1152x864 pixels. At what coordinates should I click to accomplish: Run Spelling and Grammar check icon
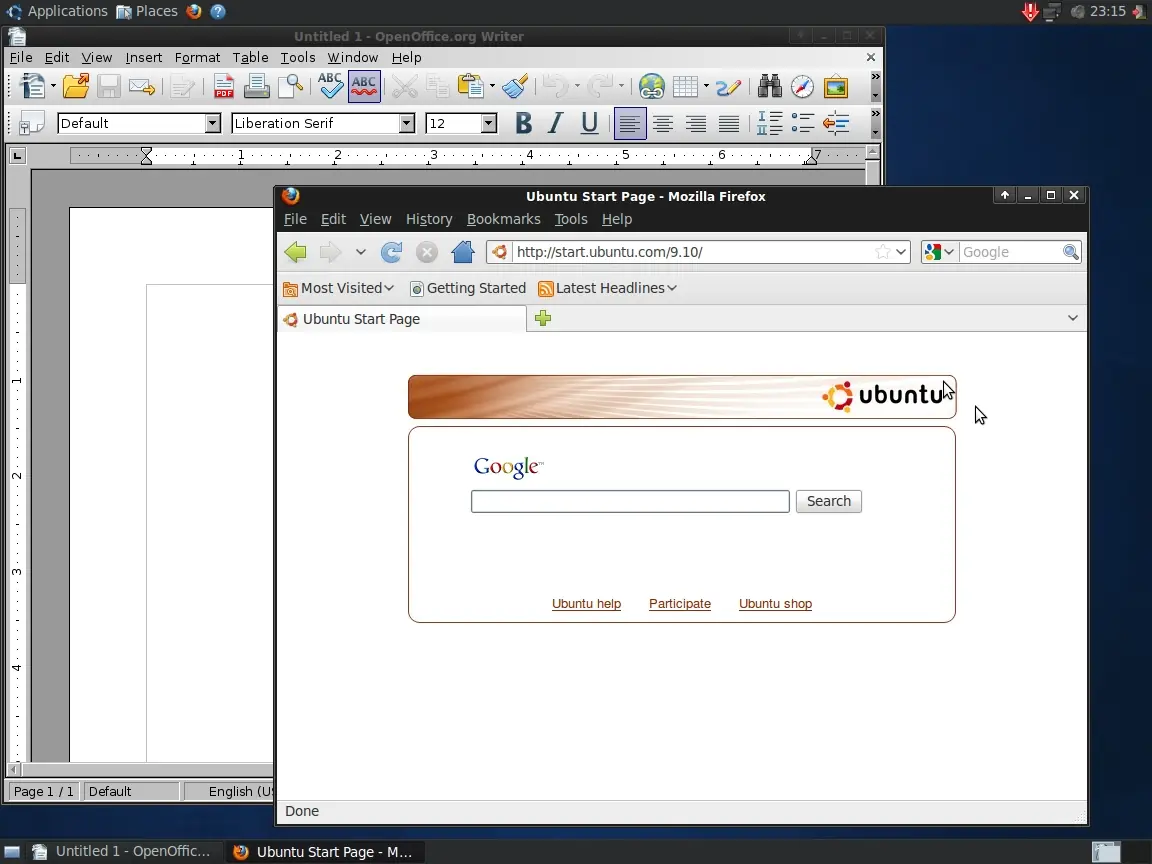coord(330,86)
